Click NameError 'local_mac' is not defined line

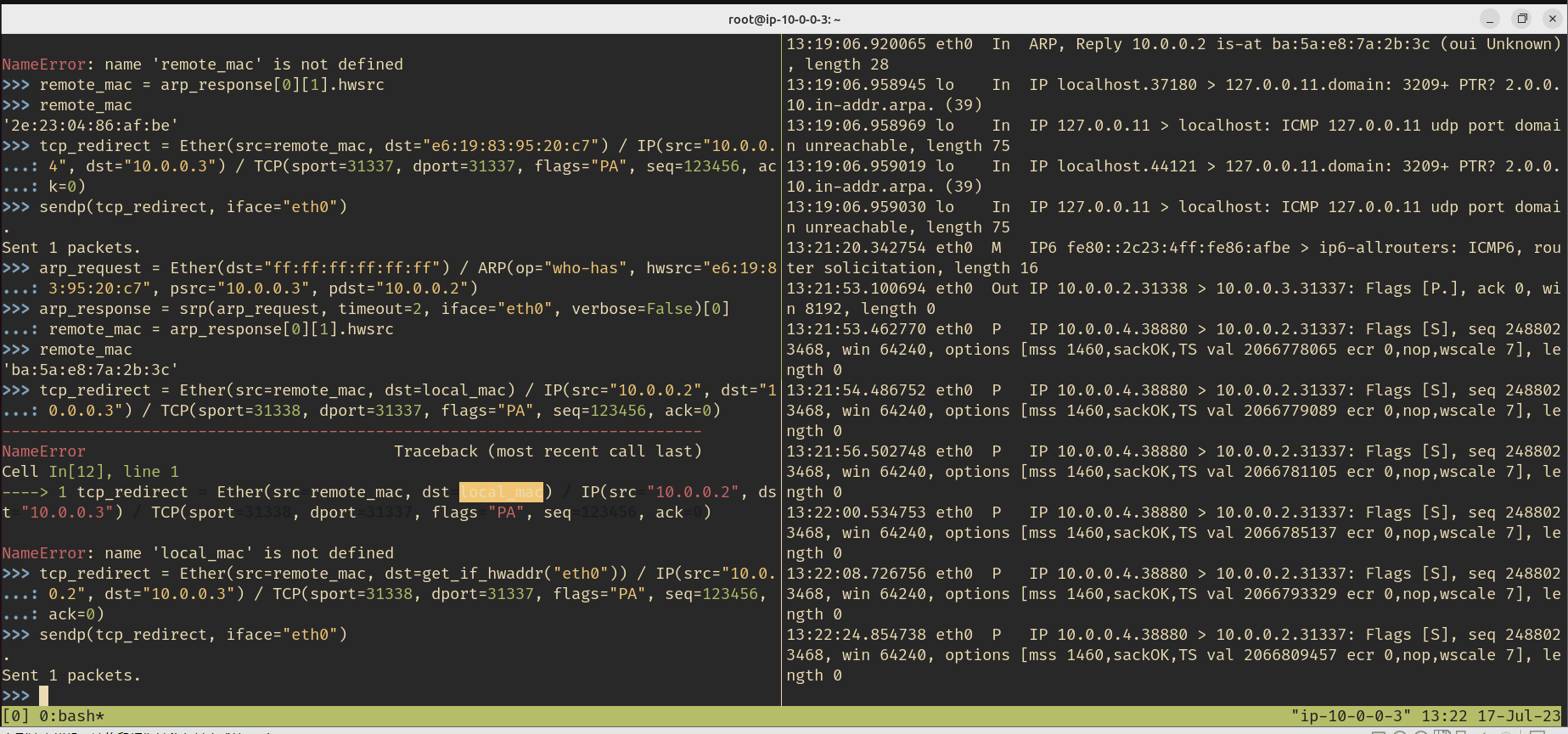tap(198, 553)
